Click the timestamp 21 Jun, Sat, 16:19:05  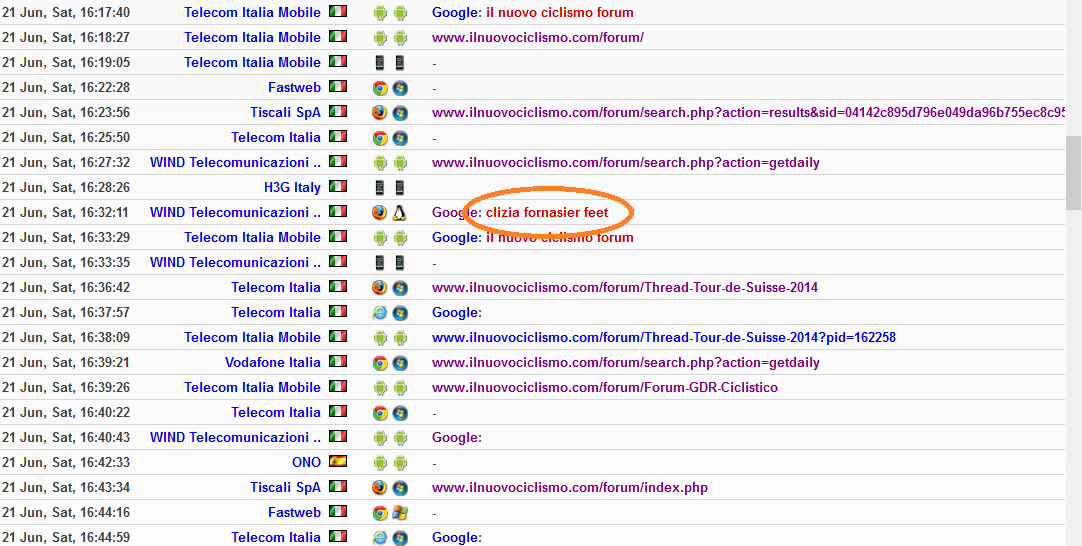point(66,63)
